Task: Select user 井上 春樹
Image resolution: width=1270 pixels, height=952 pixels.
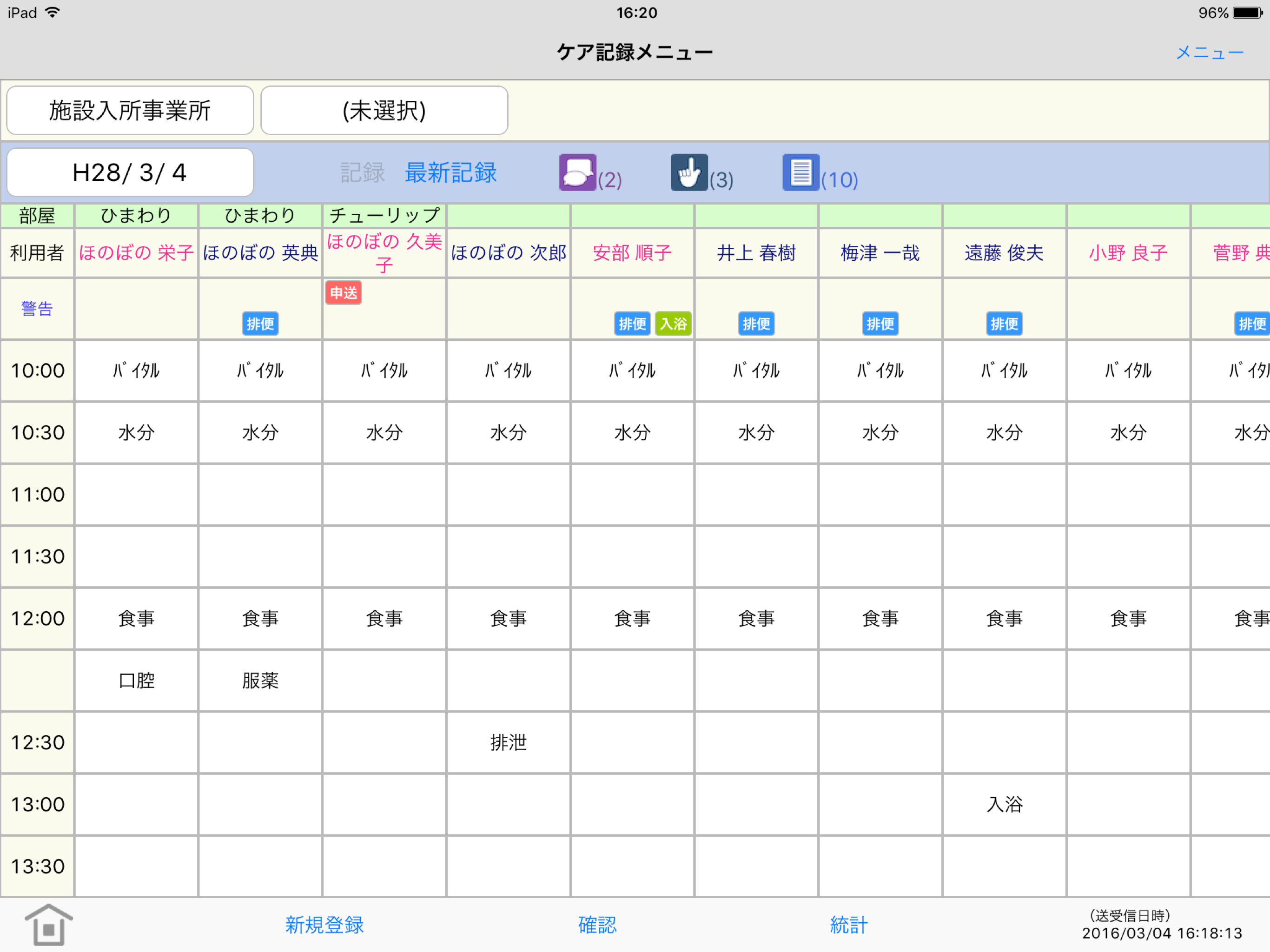Action: (756, 252)
